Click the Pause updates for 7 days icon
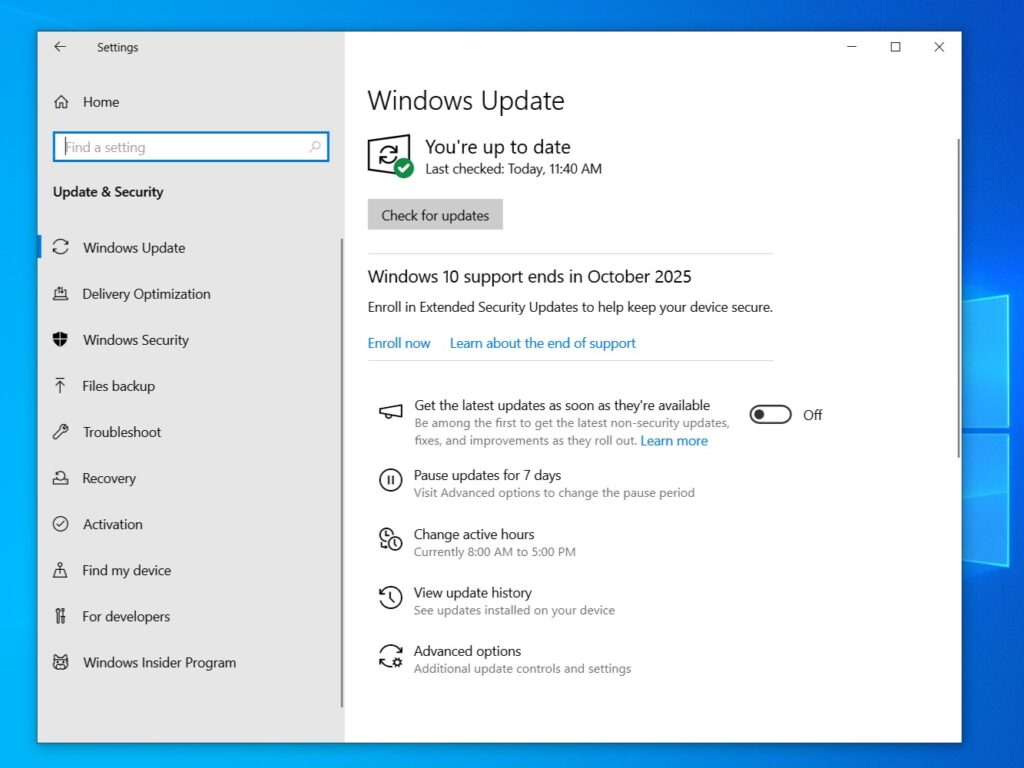1024x768 pixels. [390, 480]
